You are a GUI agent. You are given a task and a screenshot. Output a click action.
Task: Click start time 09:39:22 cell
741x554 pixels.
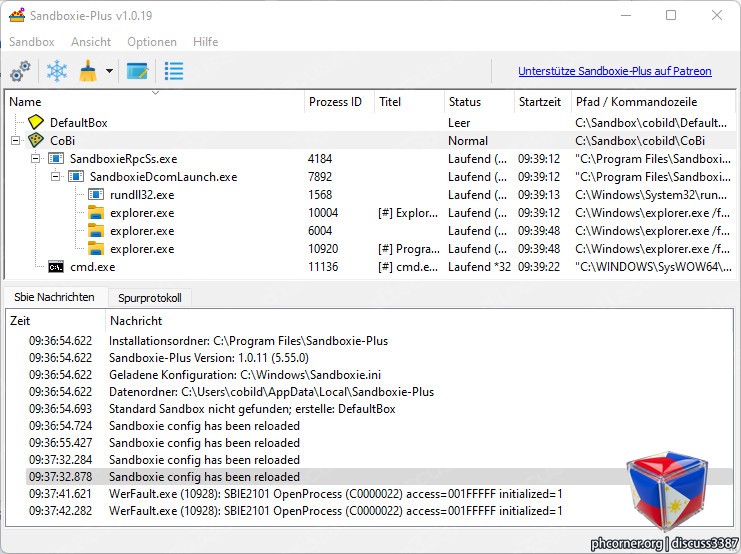pos(539,267)
